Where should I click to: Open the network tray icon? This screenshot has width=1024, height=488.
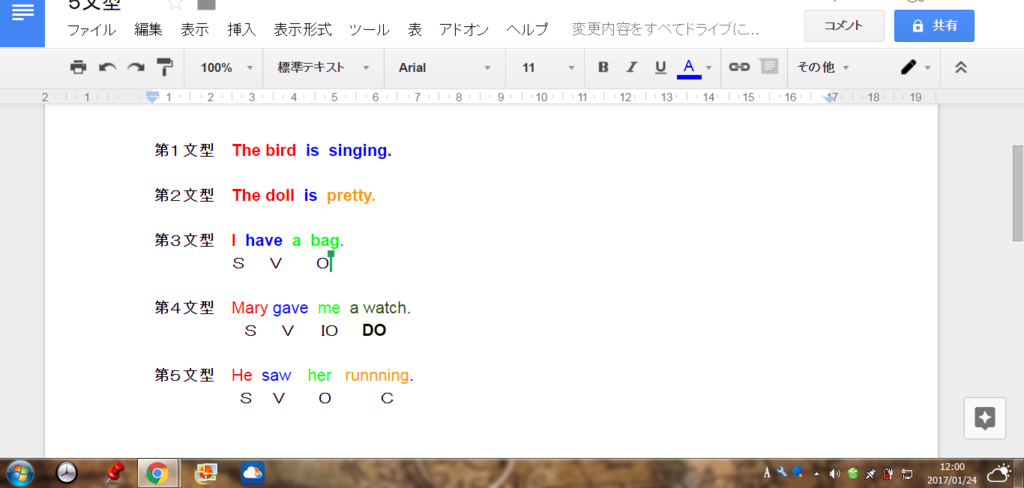point(907,473)
